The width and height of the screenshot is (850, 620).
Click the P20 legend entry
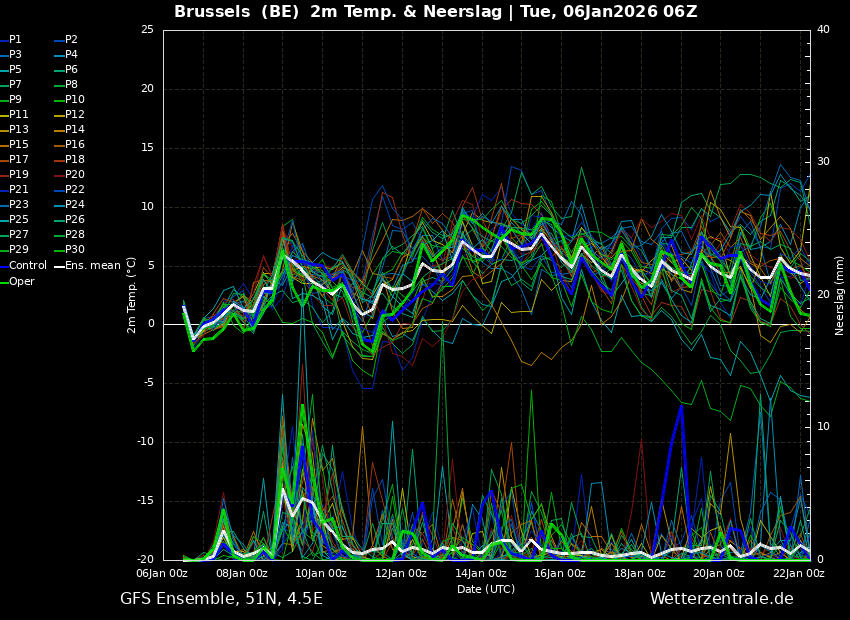69,175
